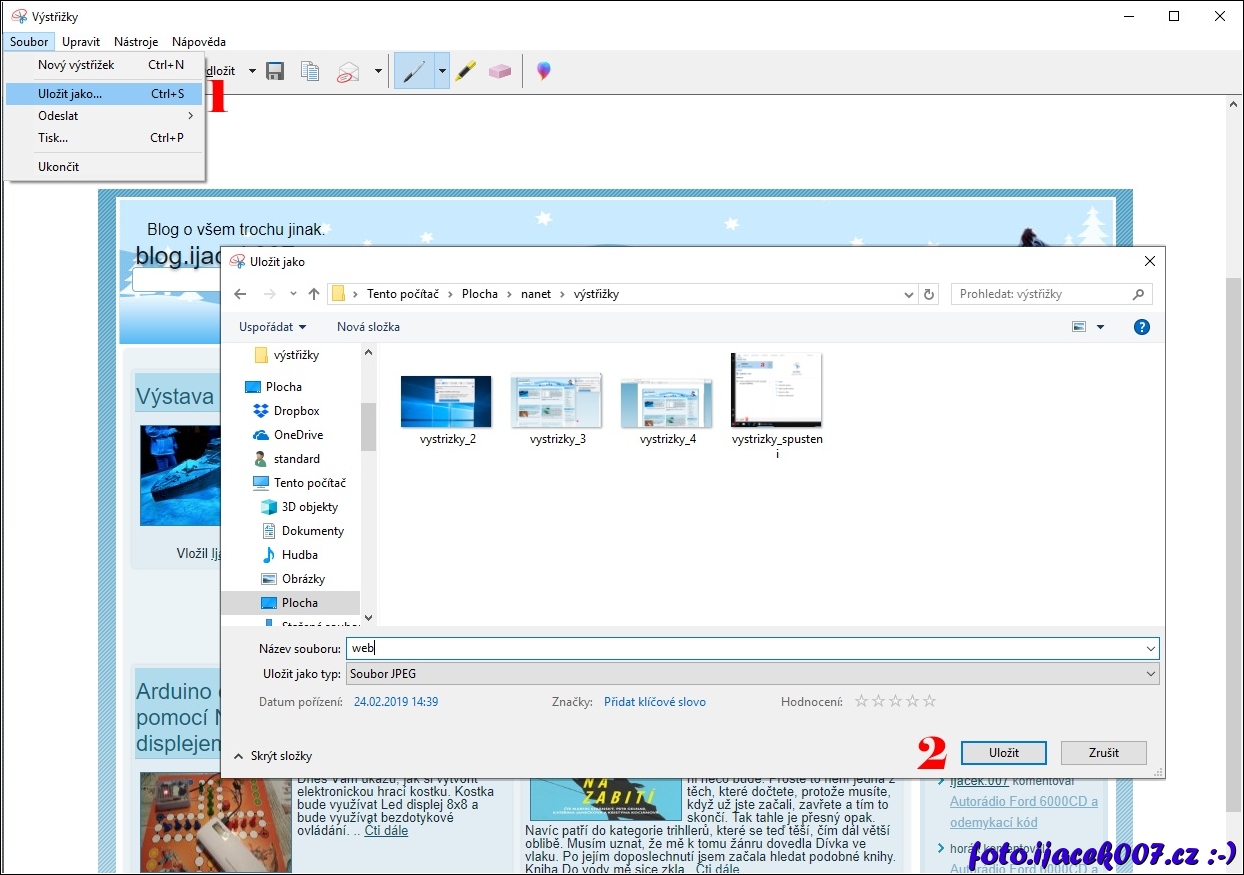This screenshot has width=1244, height=875.
Task: Click the dialog's up-folder arrow
Action: [314, 294]
